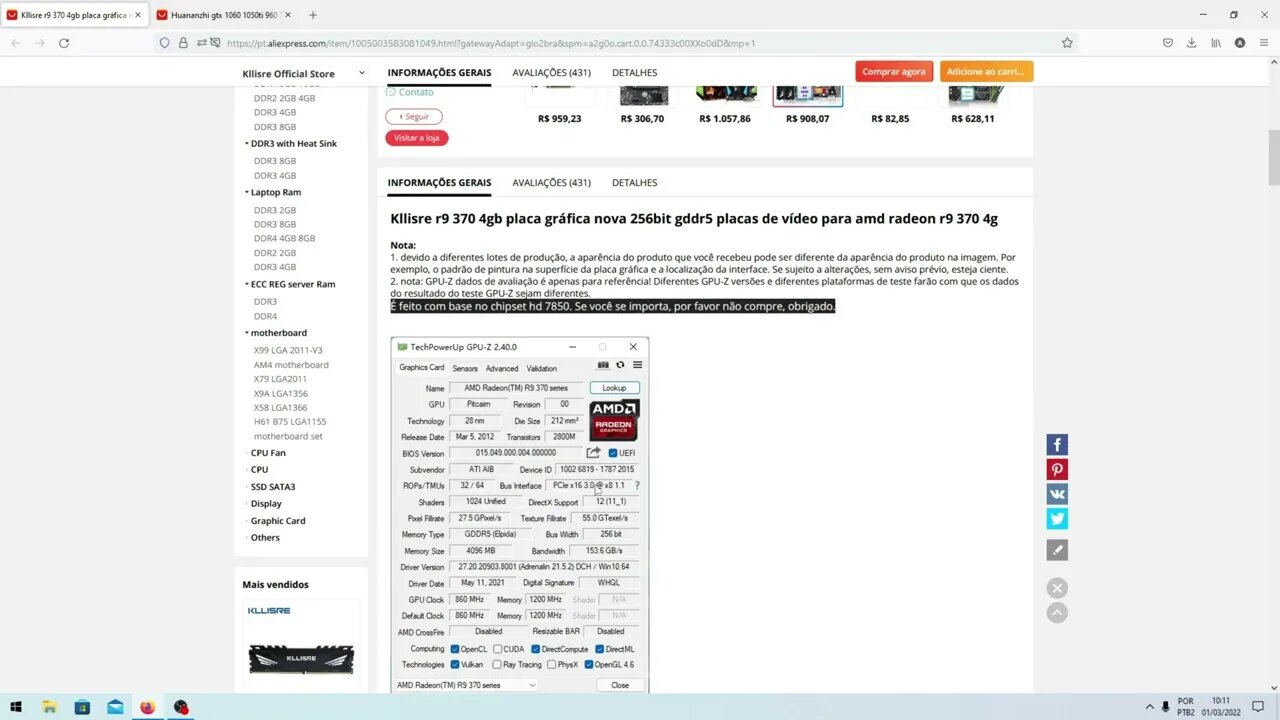1280x720 pixels.
Task: Click the R$ 959,23 product price
Action: click(x=559, y=118)
